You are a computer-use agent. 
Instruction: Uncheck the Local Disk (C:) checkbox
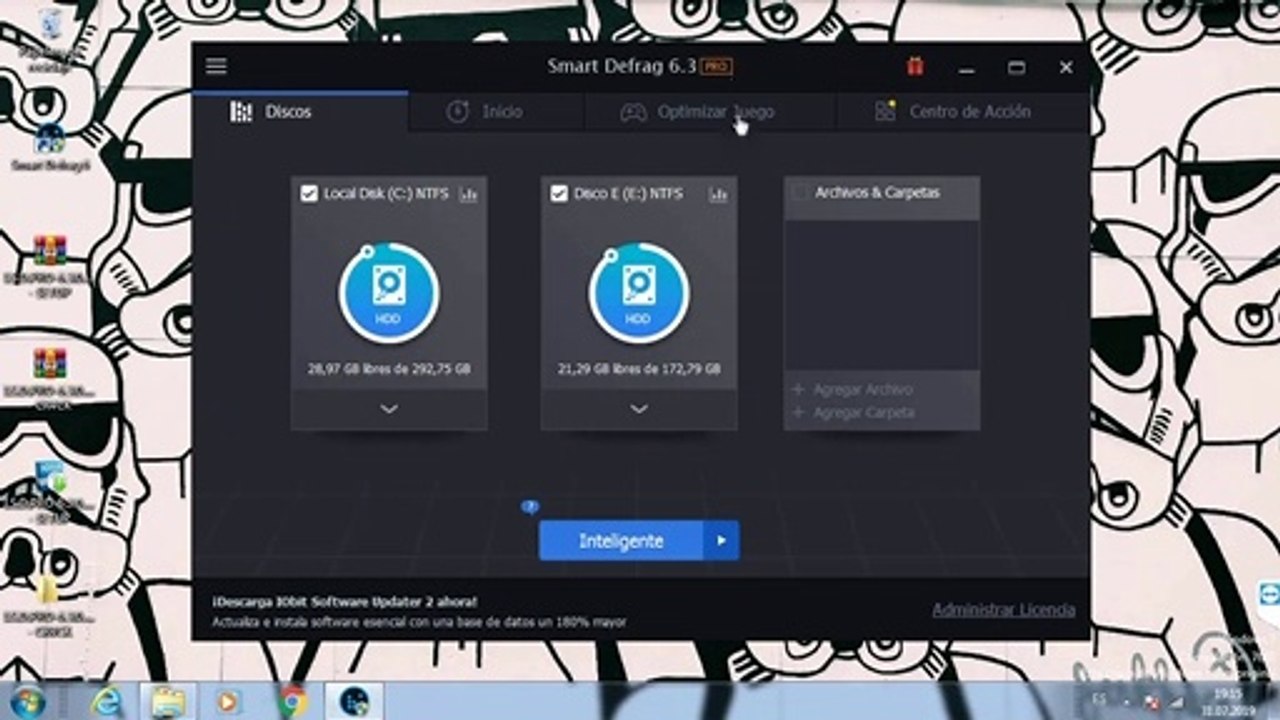[x=309, y=194]
